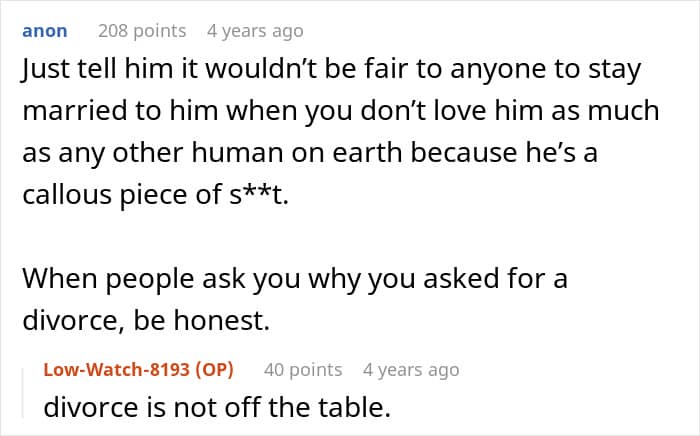Image resolution: width=700 pixels, height=436 pixels.
Task: Open the OP reply's 4 years ago timestamp
Action: point(411,370)
